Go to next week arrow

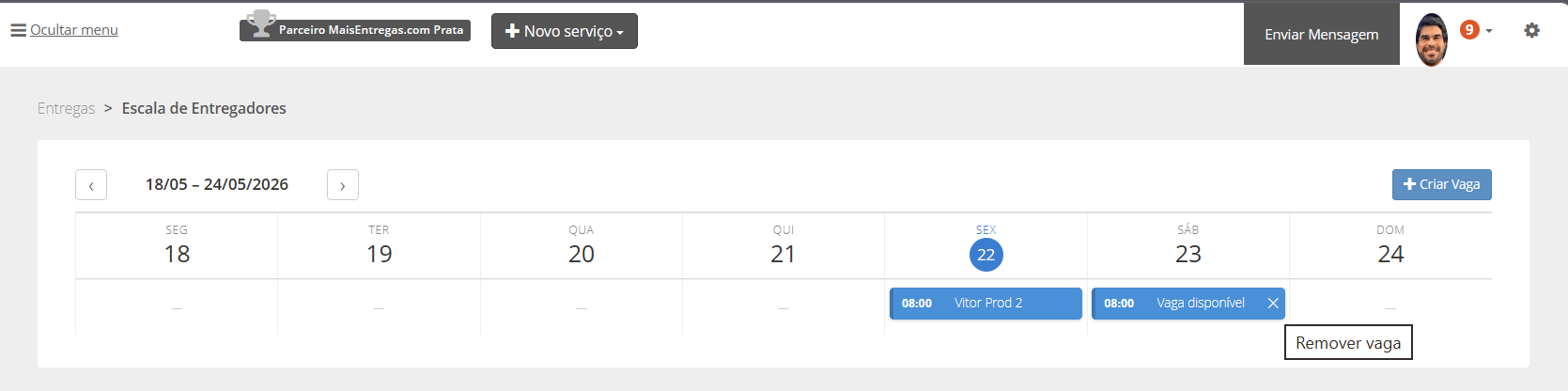click(343, 185)
